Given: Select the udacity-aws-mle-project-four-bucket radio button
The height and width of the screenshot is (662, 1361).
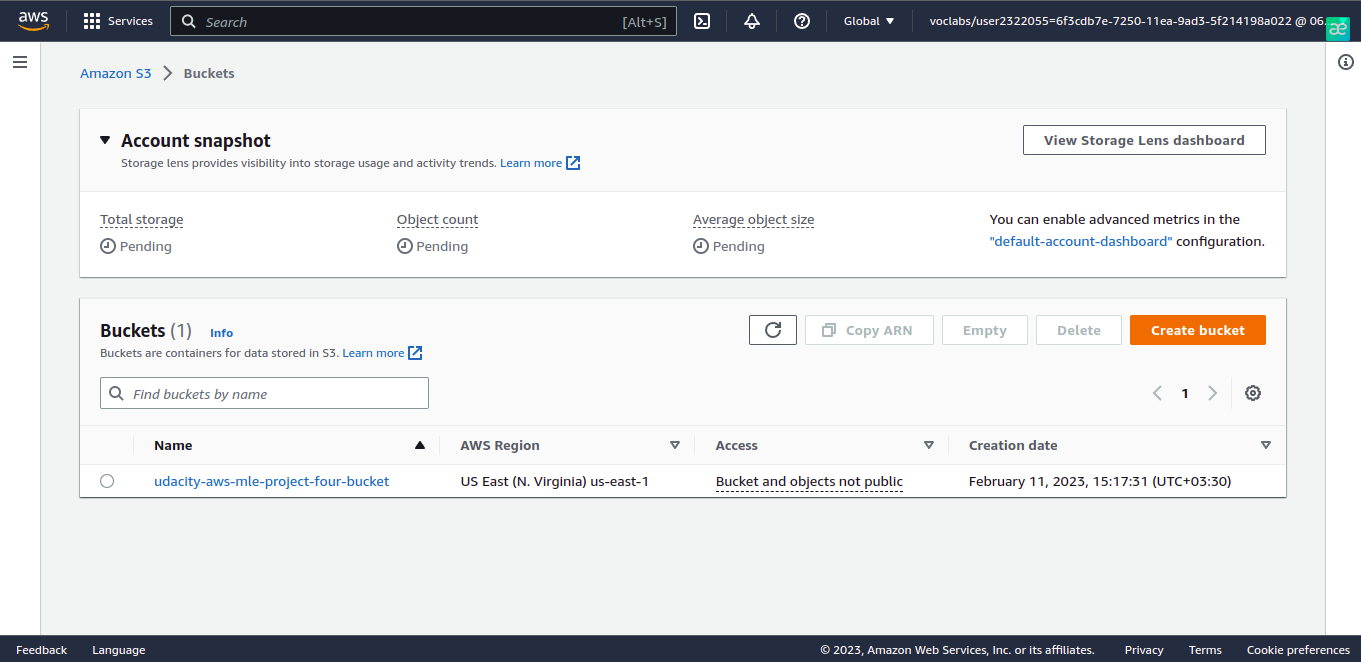Looking at the screenshot, I should 107,481.
